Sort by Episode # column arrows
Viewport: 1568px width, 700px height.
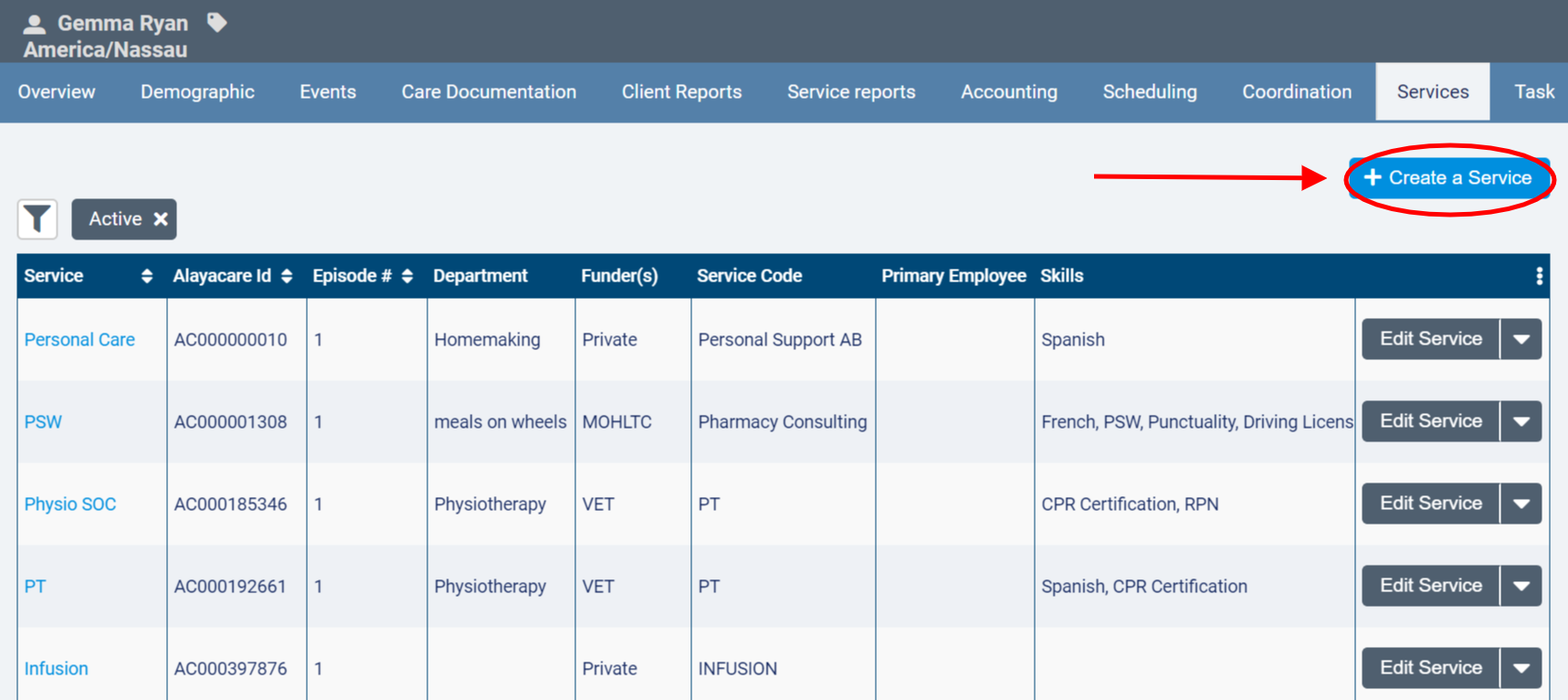tap(407, 276)
